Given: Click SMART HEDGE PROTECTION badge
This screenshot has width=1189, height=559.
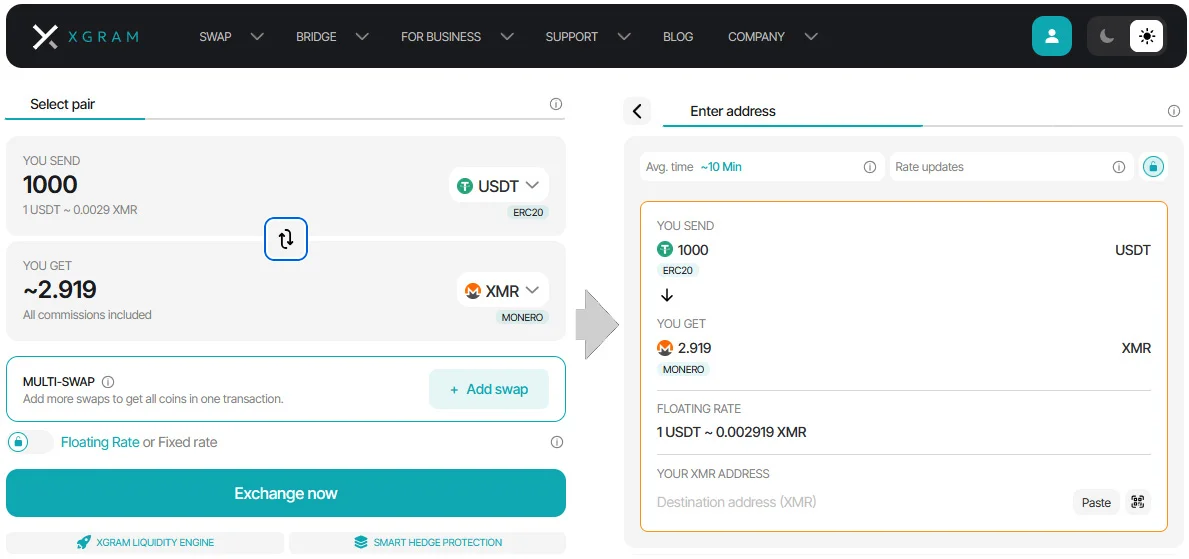Looking at the screenshot, I should 428,542.
